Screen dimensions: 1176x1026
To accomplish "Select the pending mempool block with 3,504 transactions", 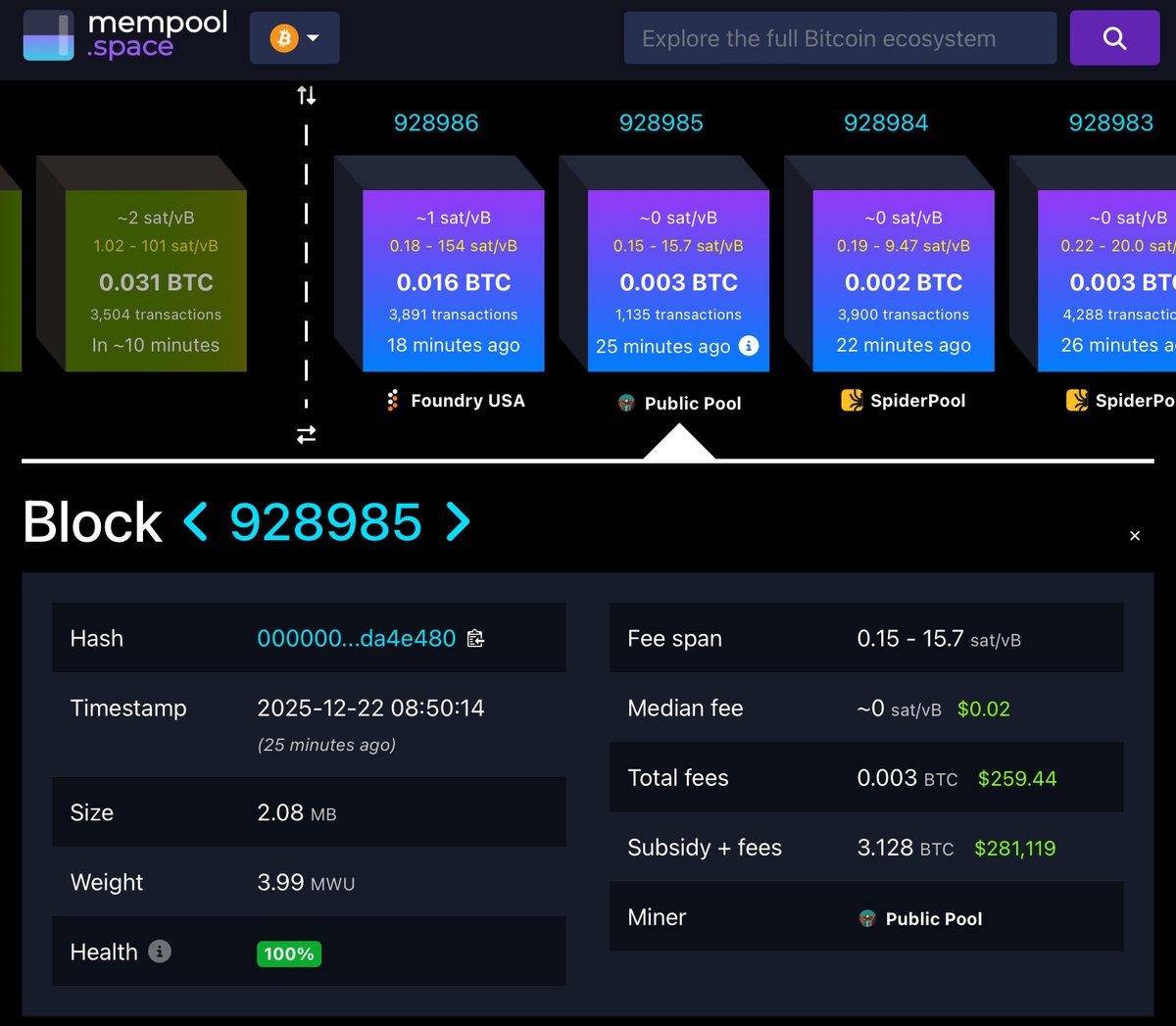I will 156,281.
